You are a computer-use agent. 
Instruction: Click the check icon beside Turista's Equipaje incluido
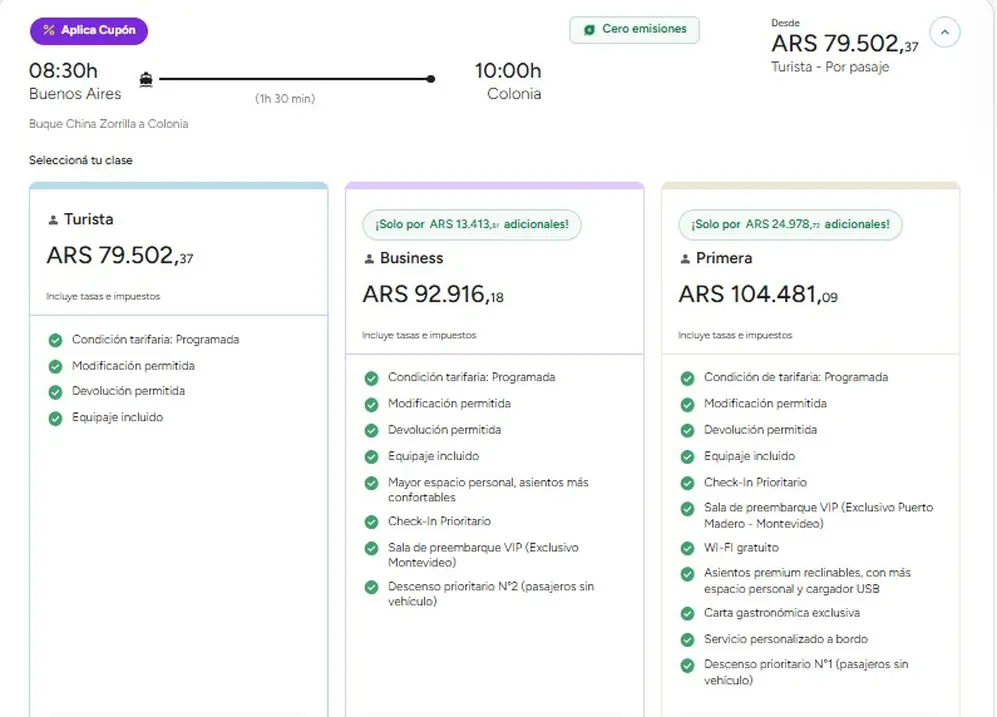click(x=56, y=418)
